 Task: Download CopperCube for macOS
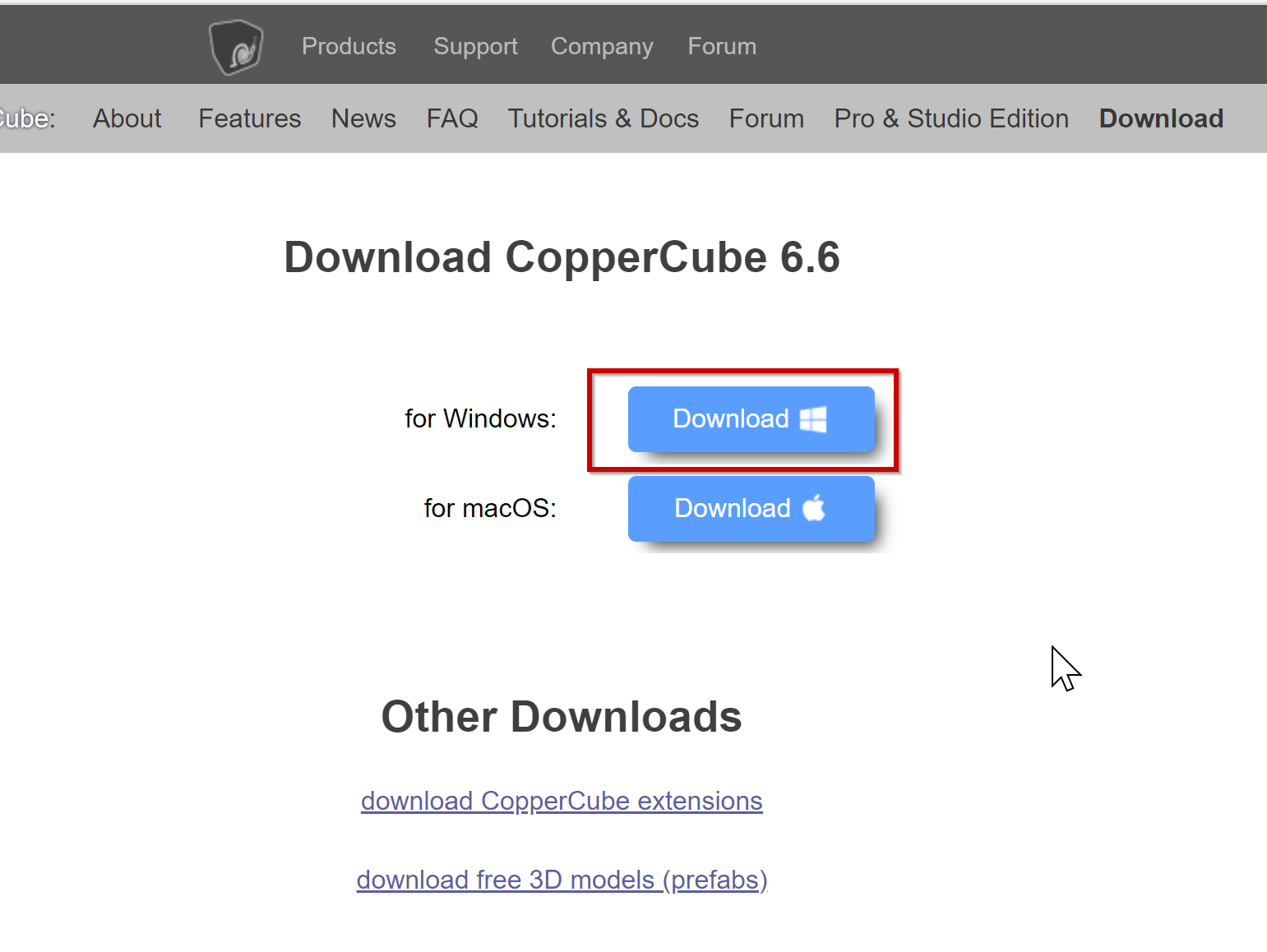point(751,509)
